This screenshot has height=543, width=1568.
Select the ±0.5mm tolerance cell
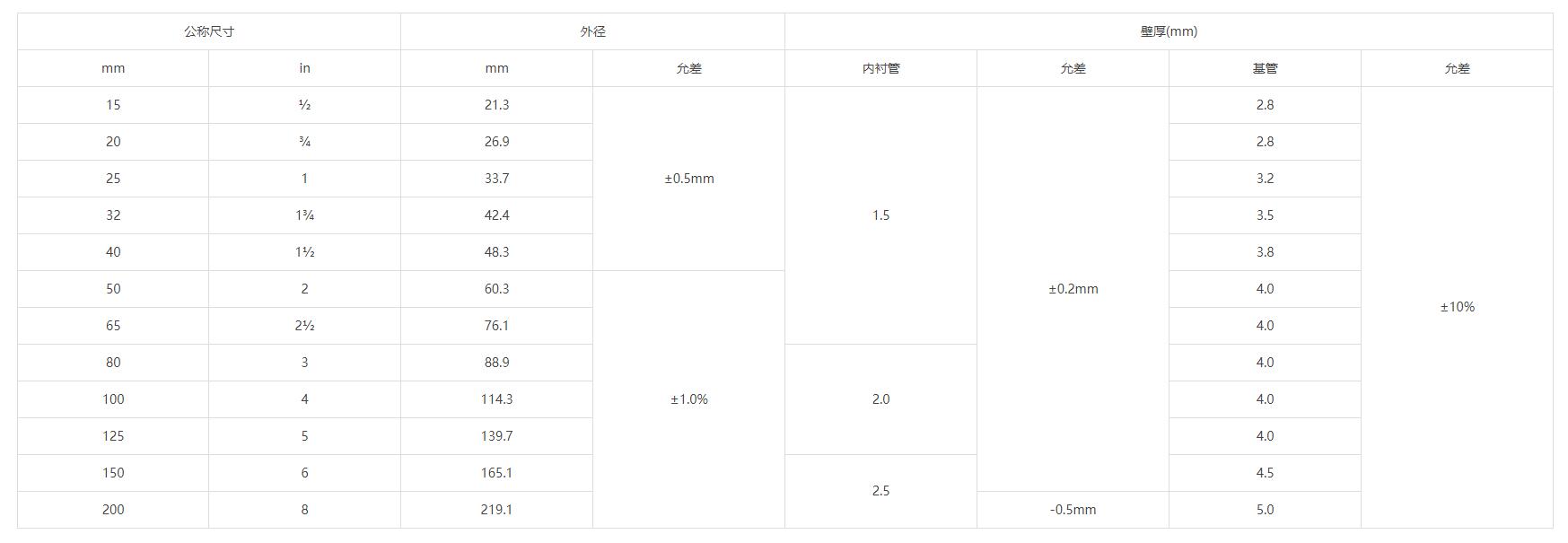point(688,179)
